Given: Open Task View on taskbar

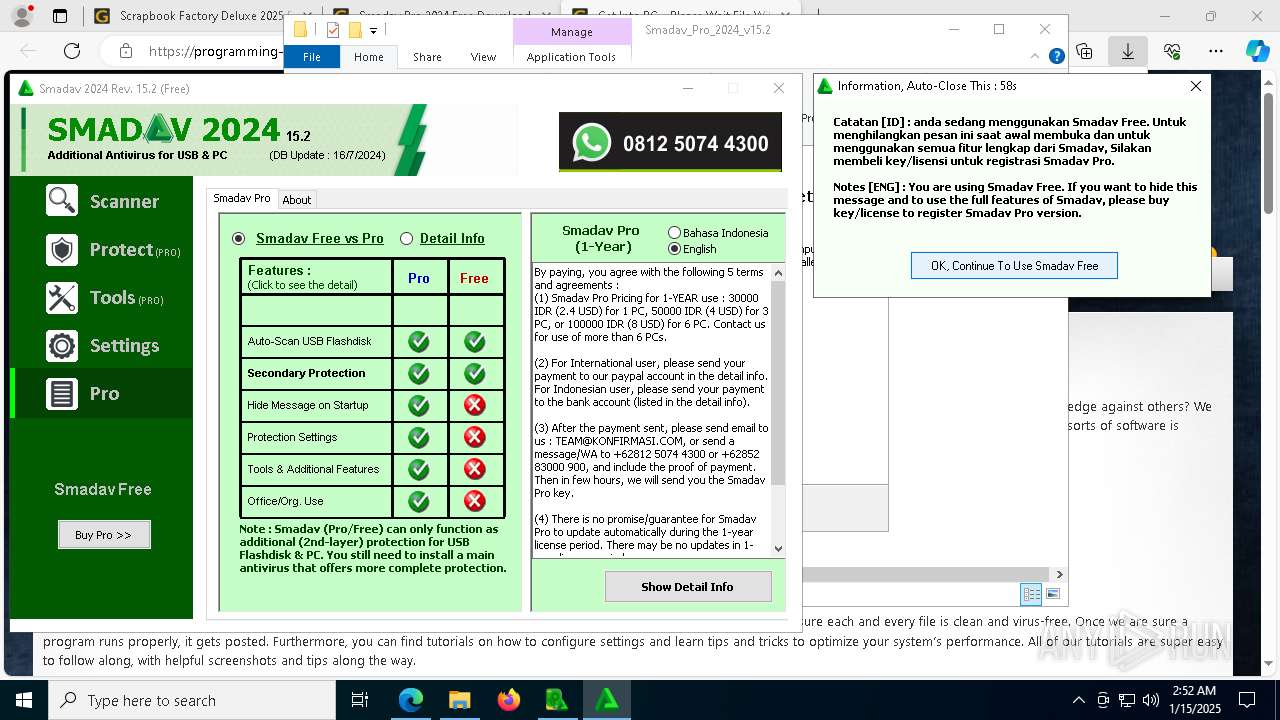Looking at the screenshot, I should click(x=360, y=700).
